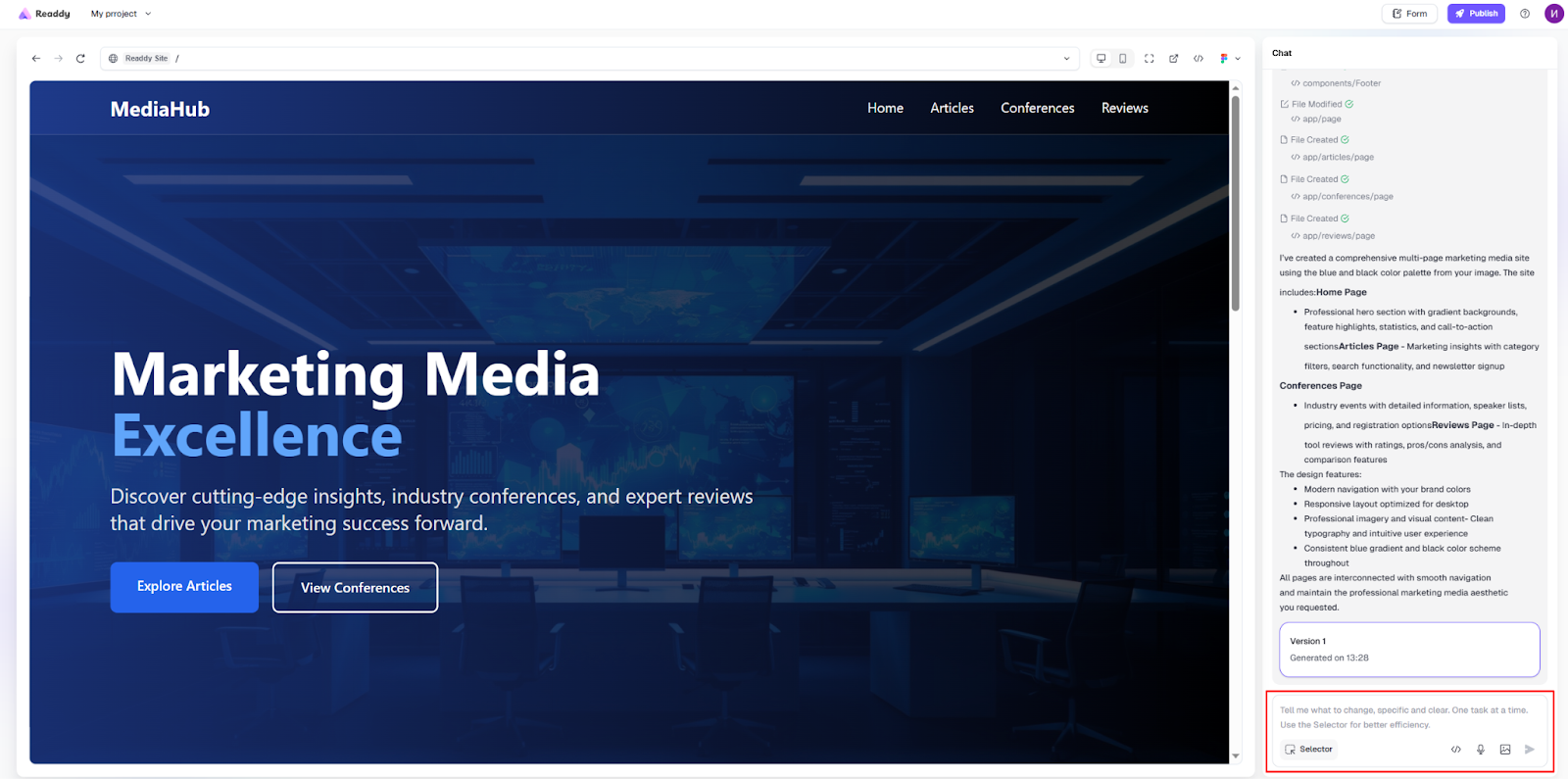This screenshot has width=1568, height=779.
Task: Start voice input with microphone icon
Action: click(x=1481, y=750)
